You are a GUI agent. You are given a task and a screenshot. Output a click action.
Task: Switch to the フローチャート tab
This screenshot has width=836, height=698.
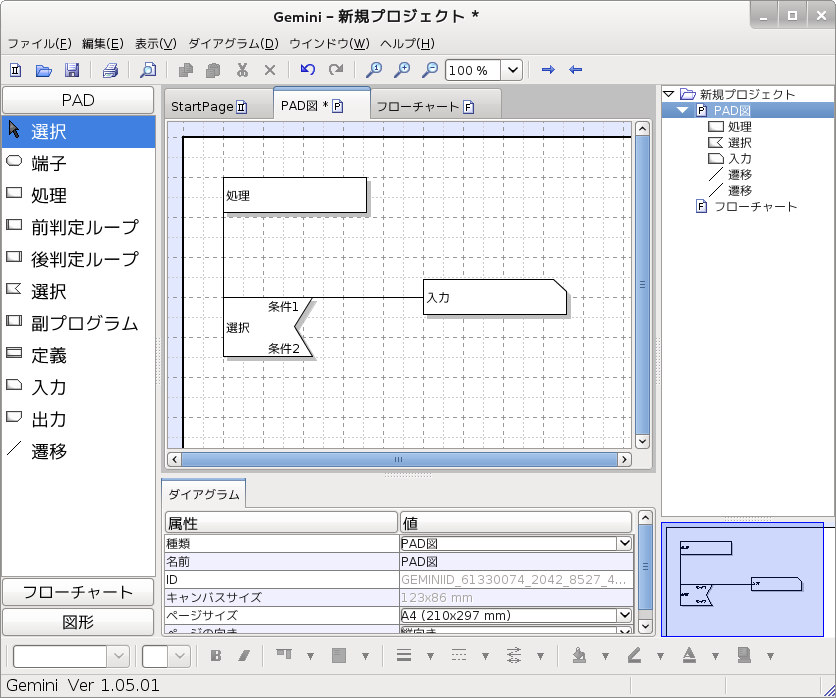tap(436, 107)
